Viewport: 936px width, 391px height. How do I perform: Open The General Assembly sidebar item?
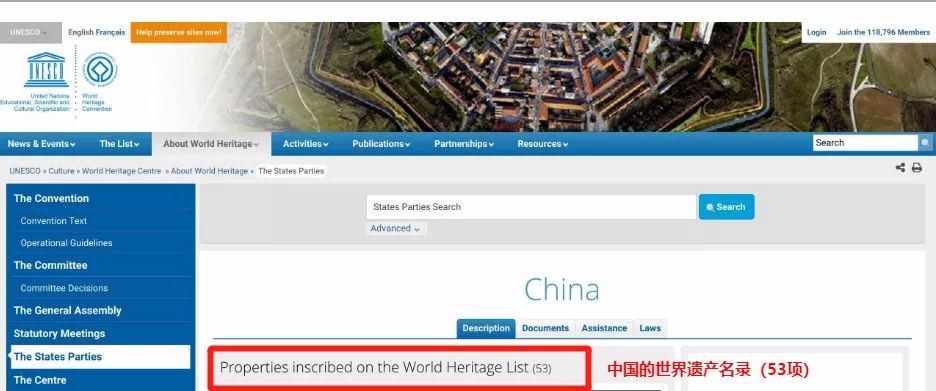(x=67, y=310)
